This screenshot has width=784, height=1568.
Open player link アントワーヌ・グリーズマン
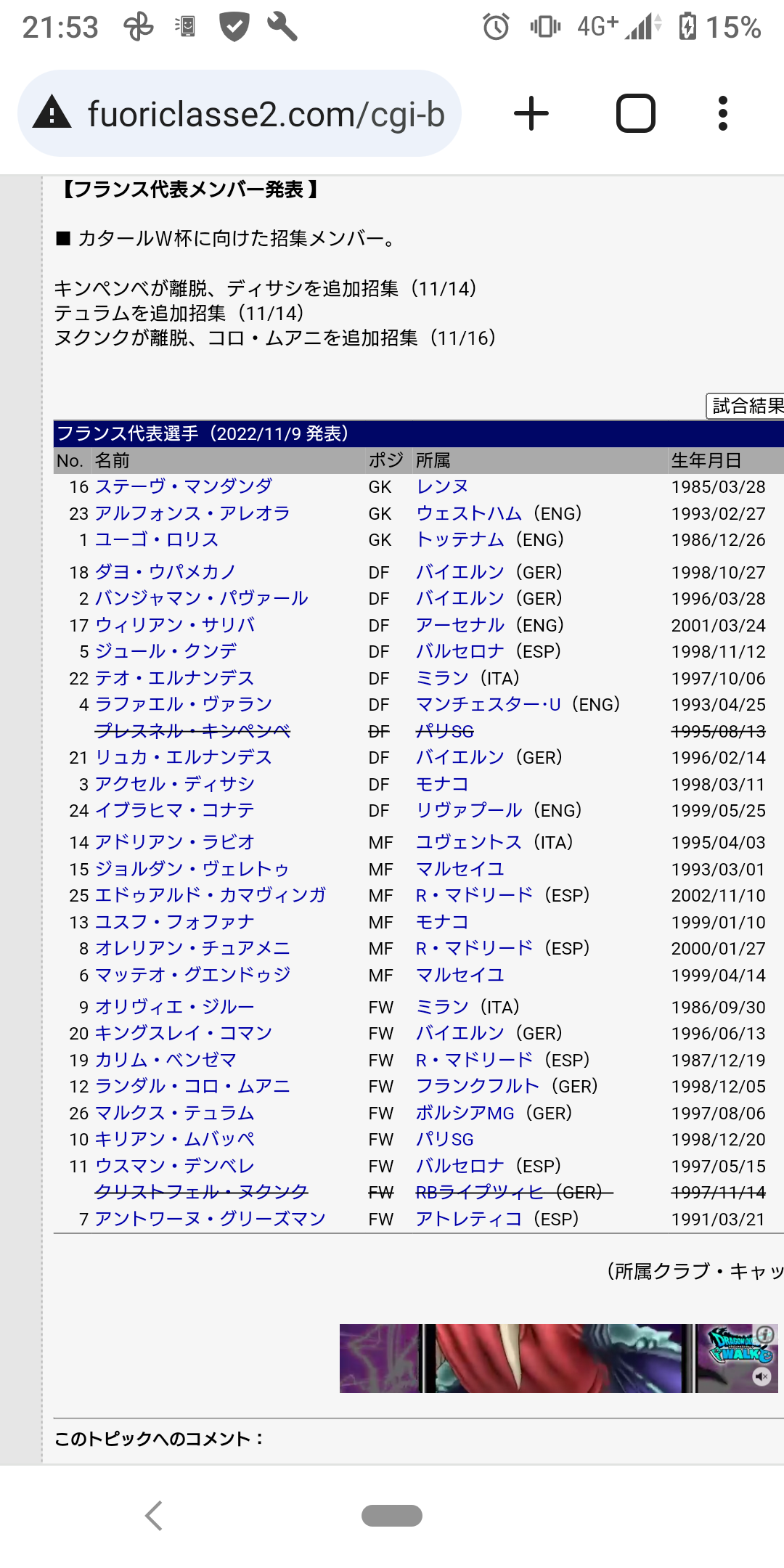(x=210, y=1219)
